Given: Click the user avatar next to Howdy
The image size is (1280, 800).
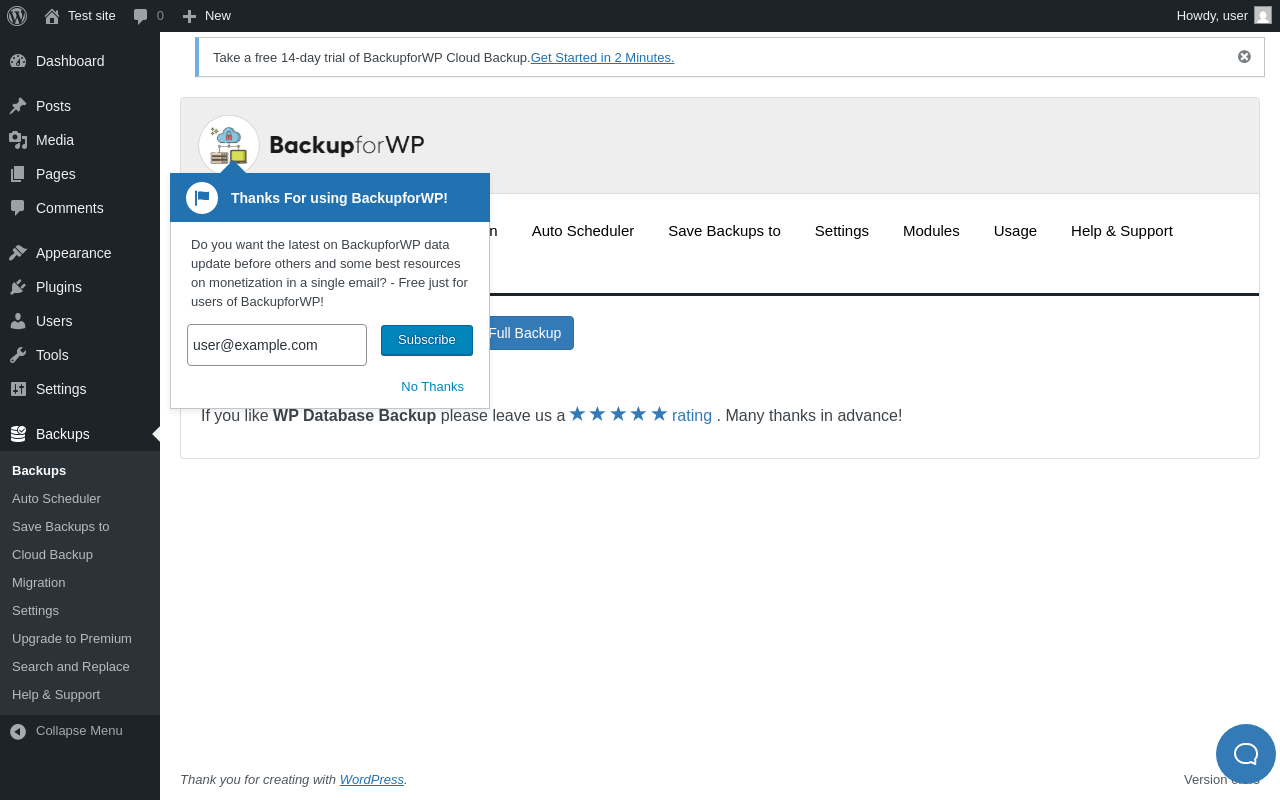Looking at the screenshot, I should (x=1263, y=15).
